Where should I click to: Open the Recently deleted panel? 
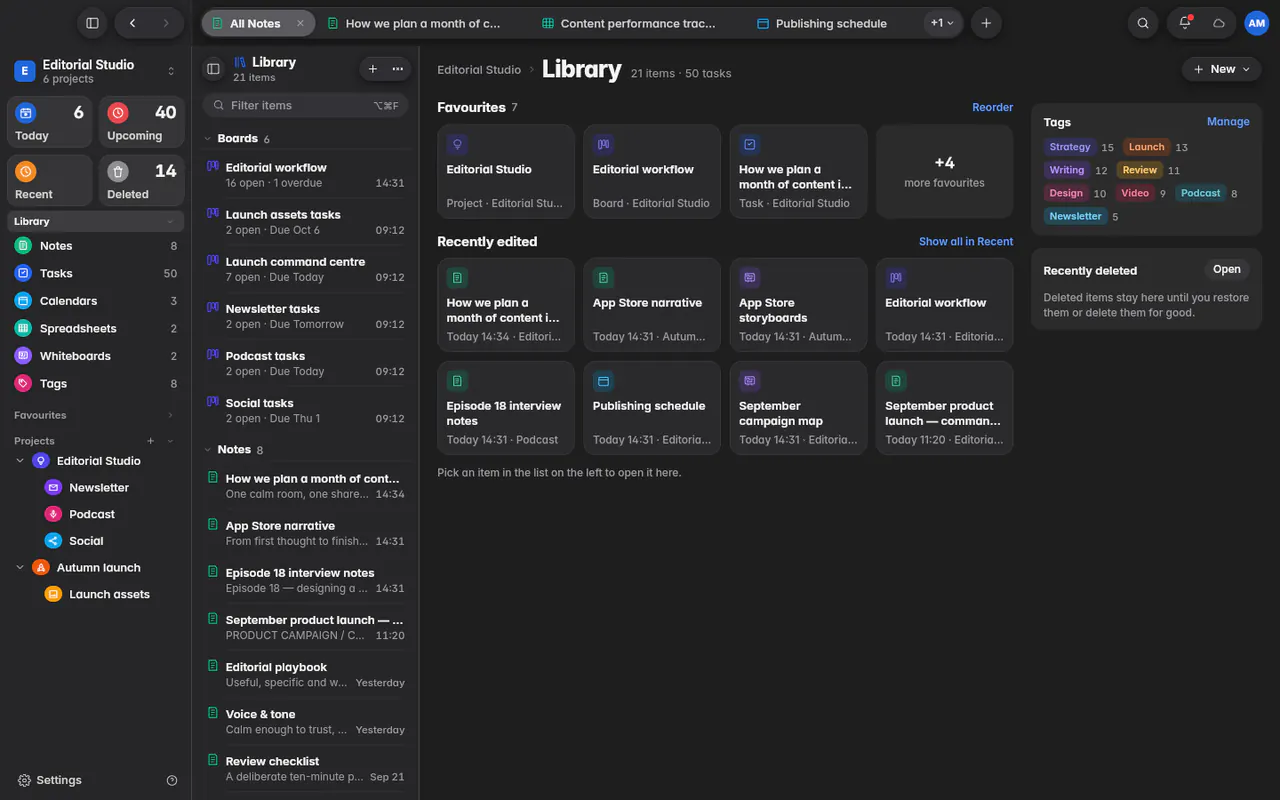[1227, 270]
